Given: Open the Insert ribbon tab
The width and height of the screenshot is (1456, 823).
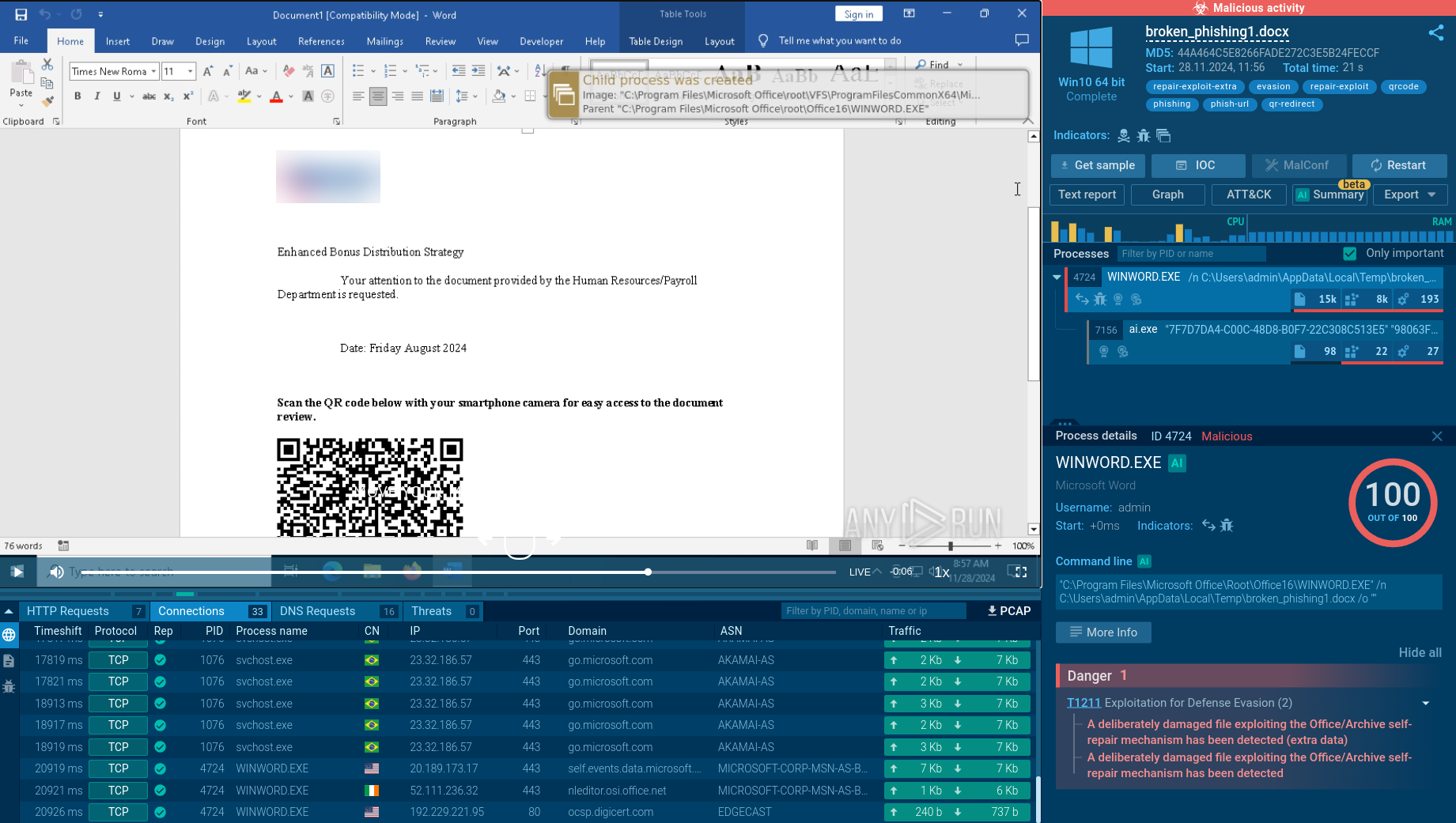Looking at the screenshot, I should [117, 41].
